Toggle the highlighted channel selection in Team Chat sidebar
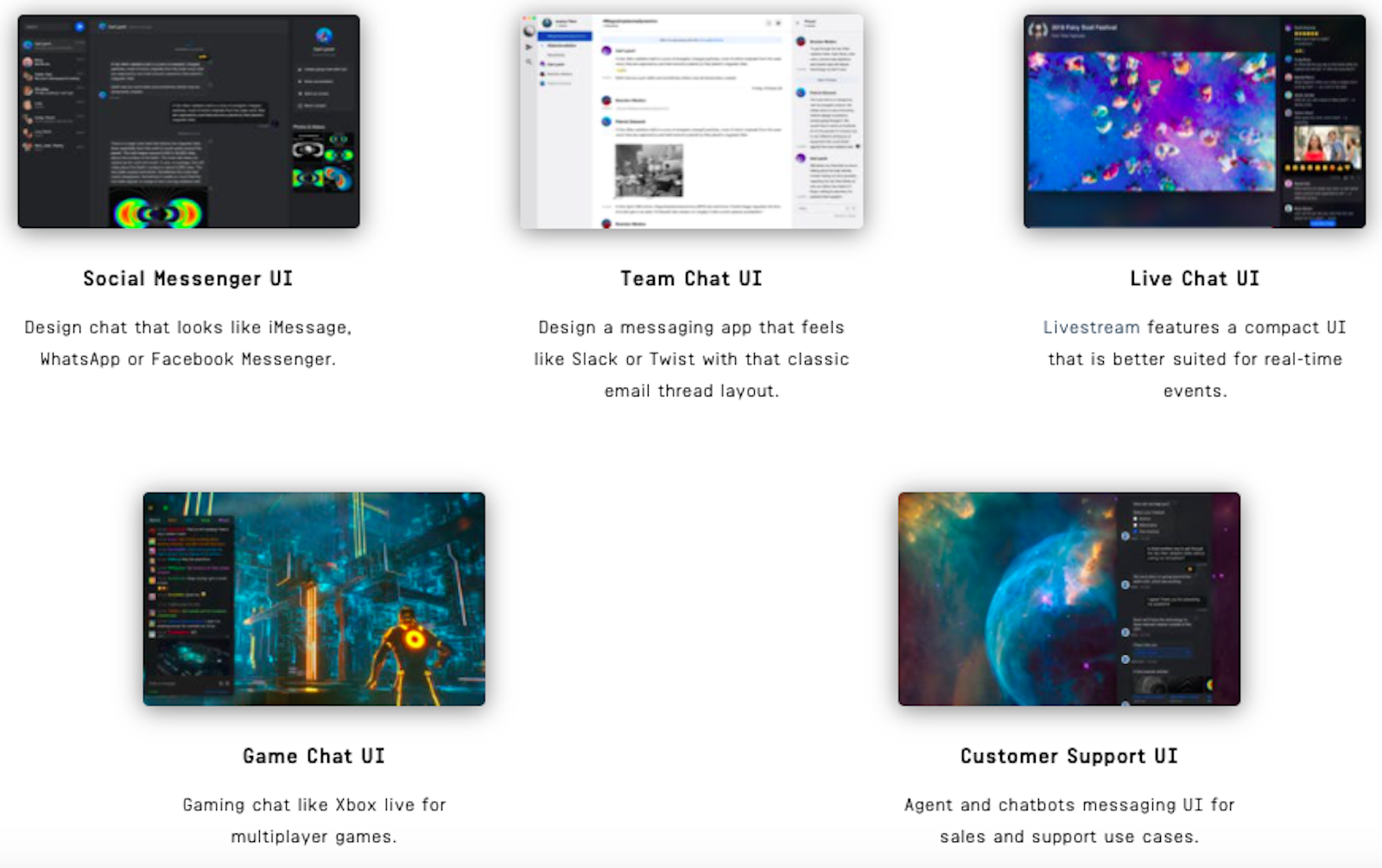The height and width of the screenshot is (868, 1382). tap(565, 36)
